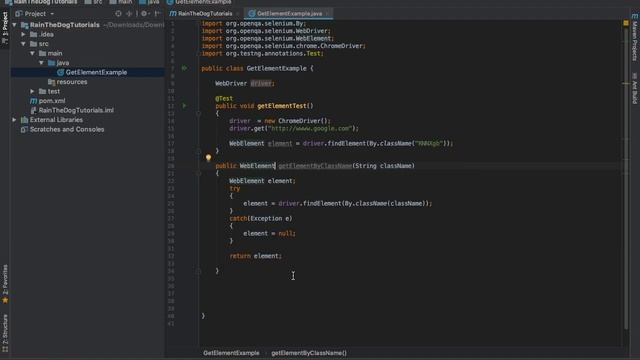Image resolution: width=640 pixels, height=360 pixels.
Task: Click fold marker at getElementTest opening brace
Action: (x=199, y=113)
